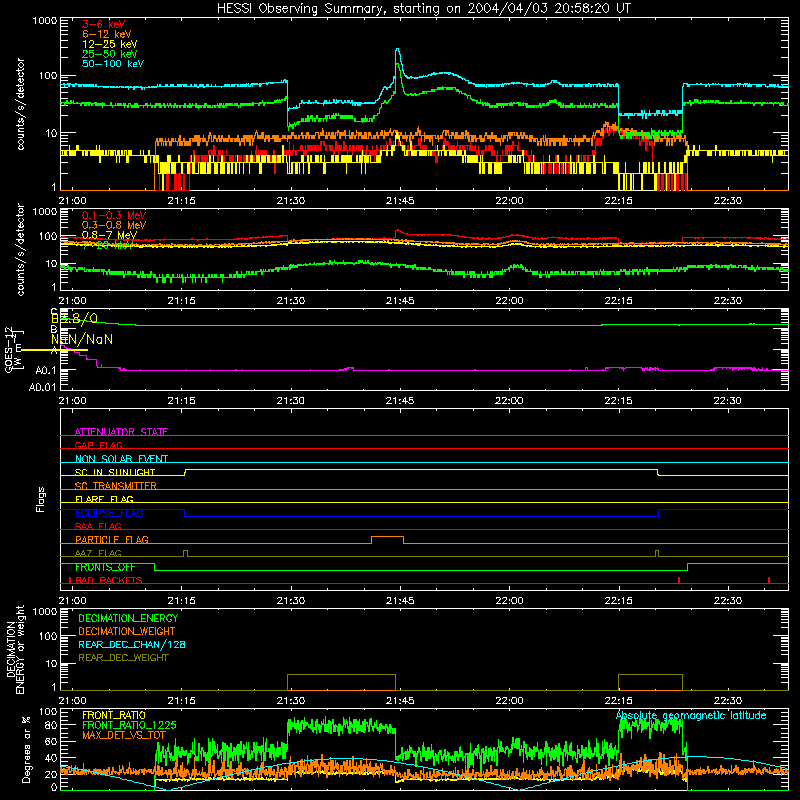Click the cyan REAR_DEC_CHAN/128 legend label
The image size is (800, 800).
click(132, 644)
